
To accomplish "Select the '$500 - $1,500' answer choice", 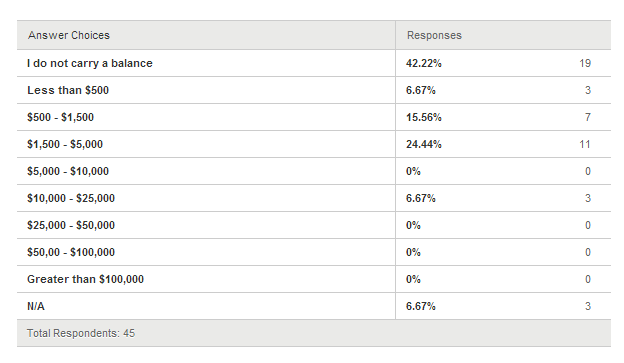I will point(60,117).
